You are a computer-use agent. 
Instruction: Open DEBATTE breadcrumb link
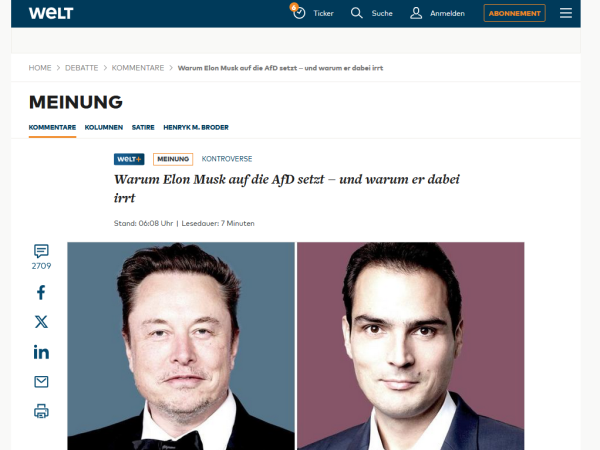pyautogui.click(x=82, y=68)
